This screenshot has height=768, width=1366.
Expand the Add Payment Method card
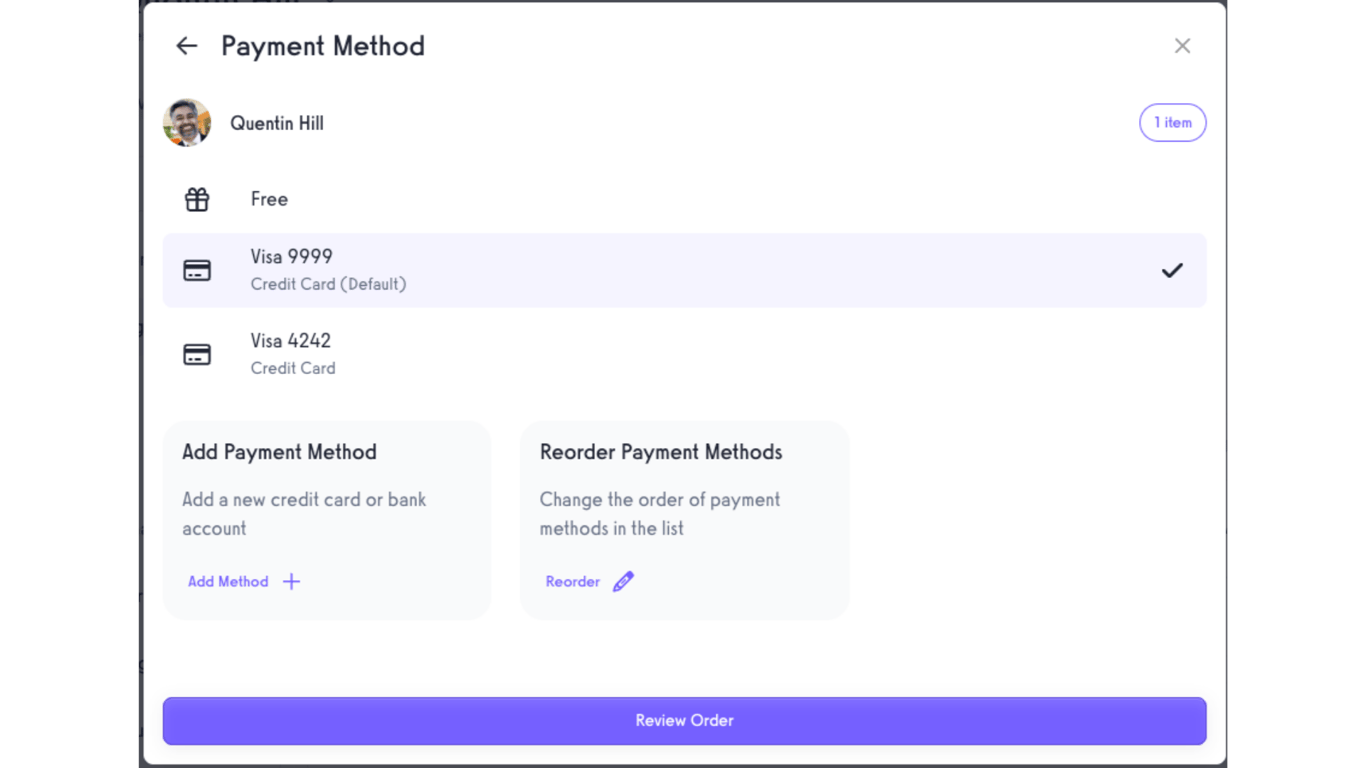click(327, 520)
